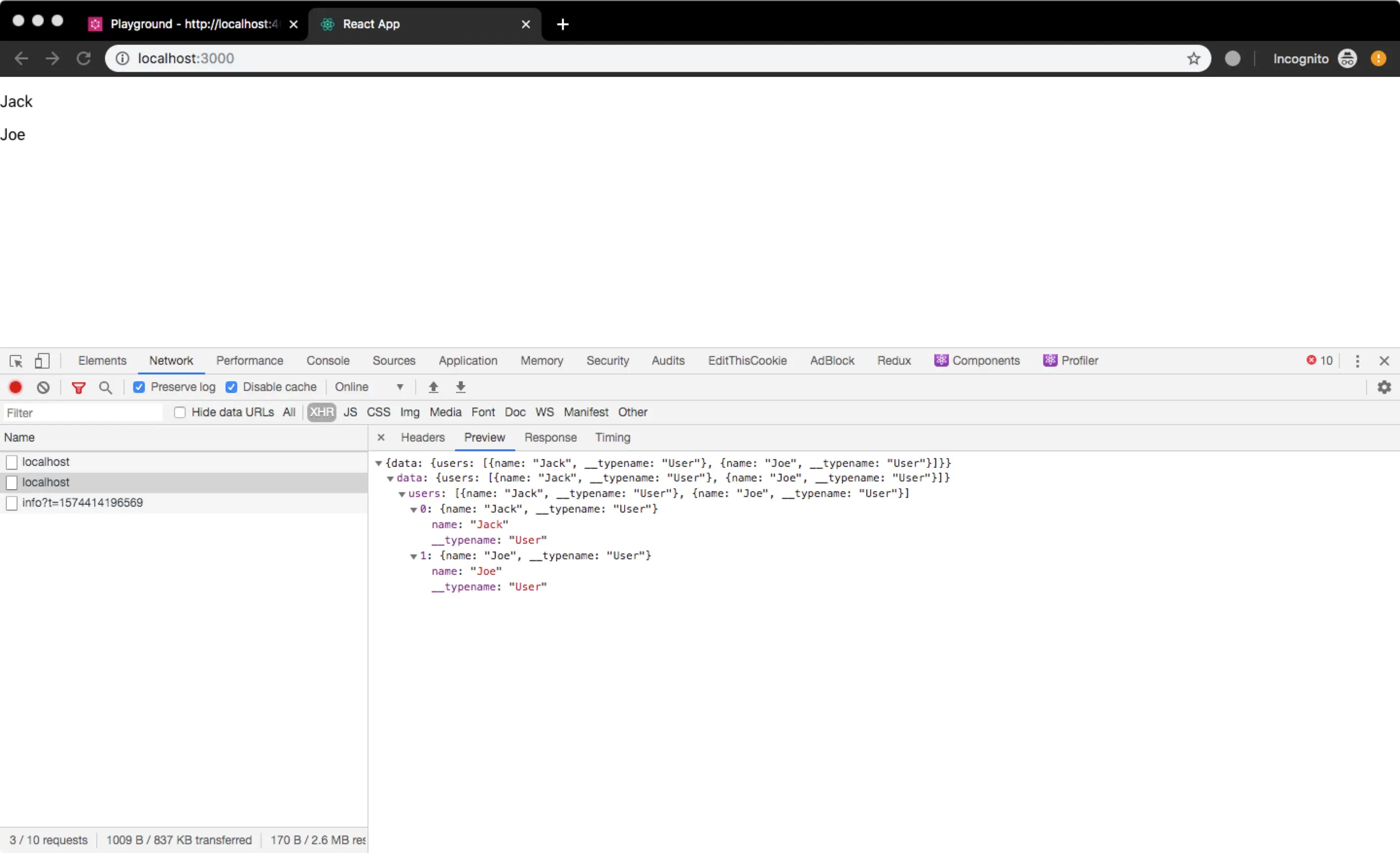Screen dimensions: 1400x853
Task: Open the Response tab
Action: [x=550, y=438]
